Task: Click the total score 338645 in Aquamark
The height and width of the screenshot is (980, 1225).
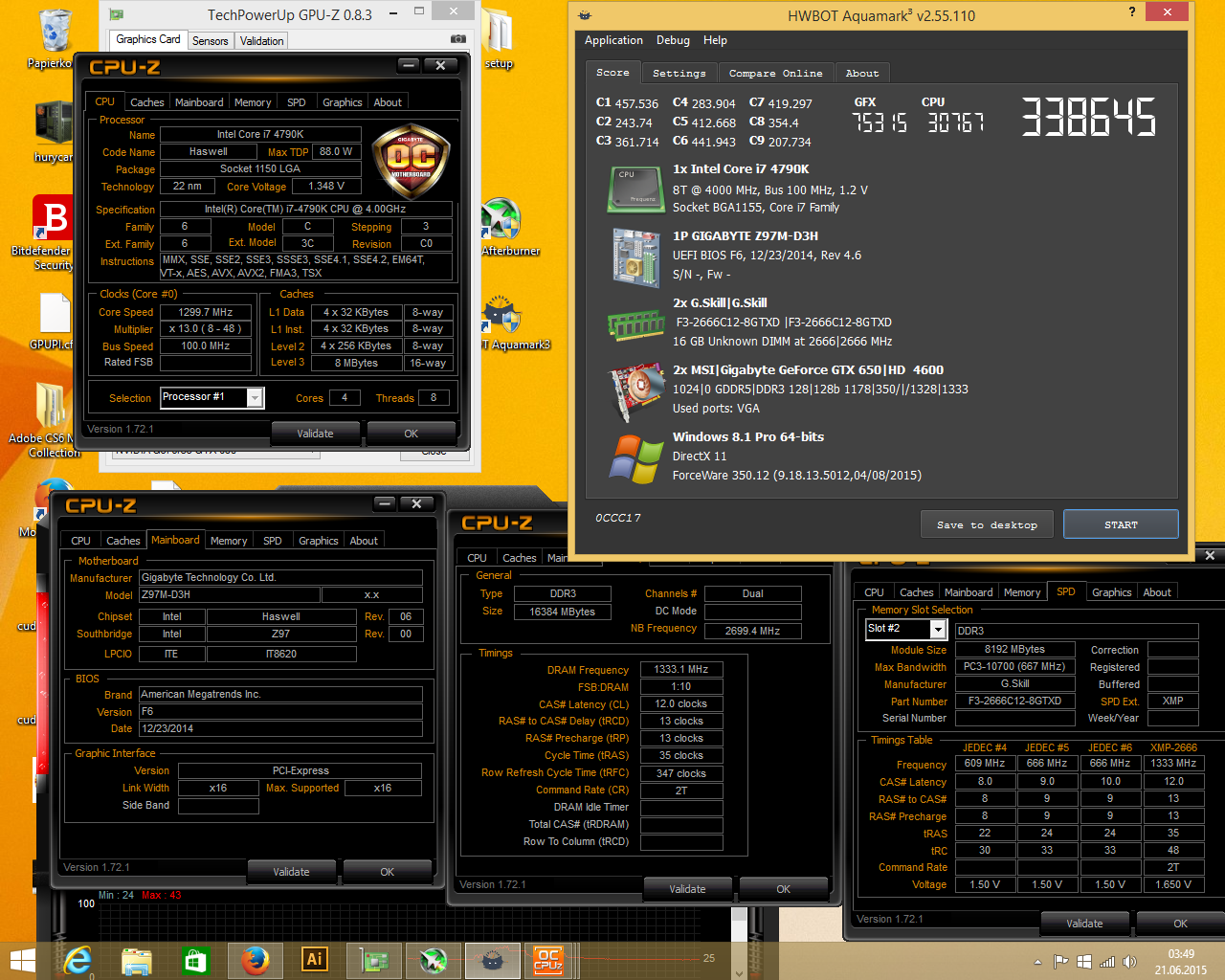Action: coord(1089,117)
